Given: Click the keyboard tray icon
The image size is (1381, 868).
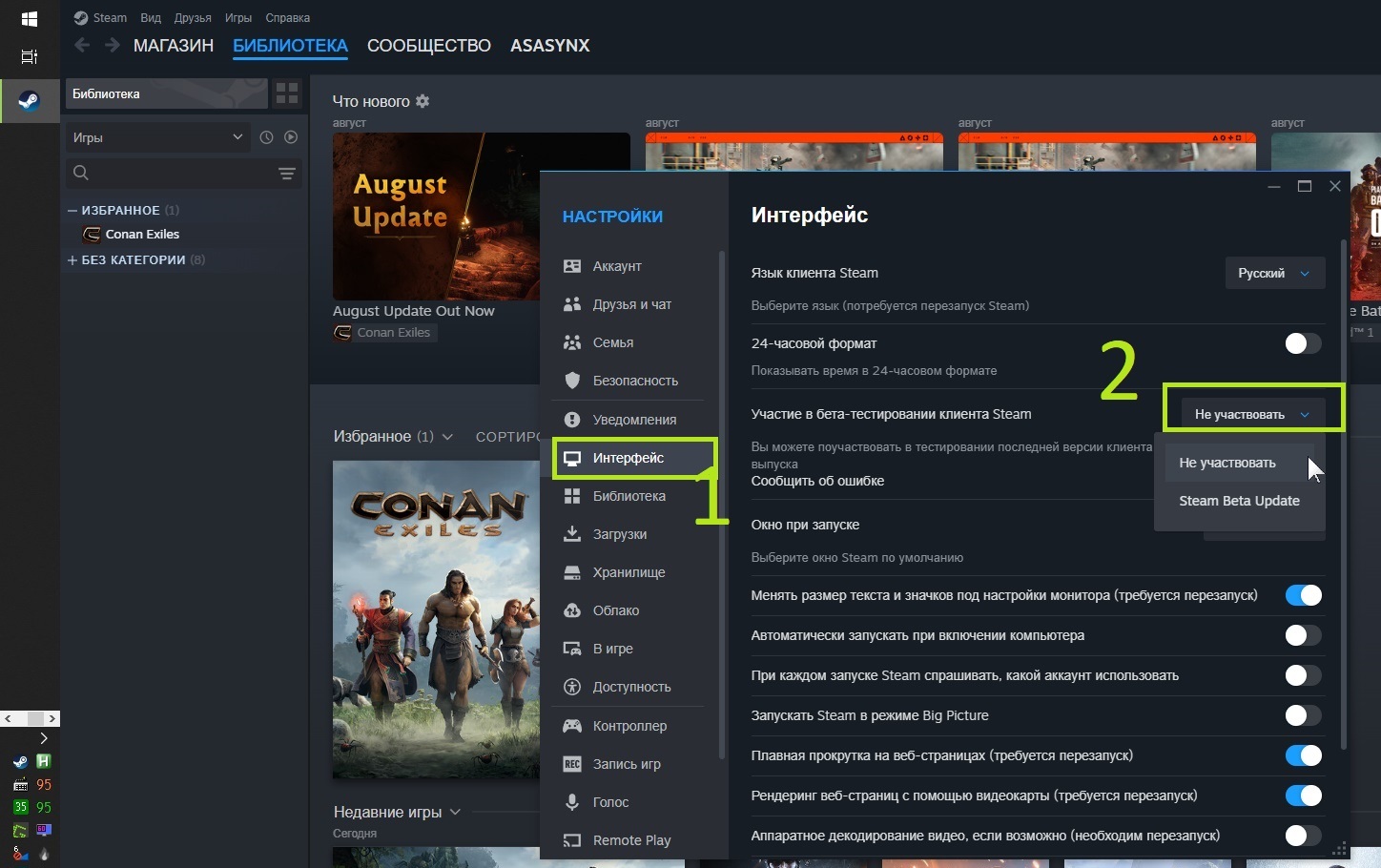Looking at the screenshot, I should tap(20, 784).
